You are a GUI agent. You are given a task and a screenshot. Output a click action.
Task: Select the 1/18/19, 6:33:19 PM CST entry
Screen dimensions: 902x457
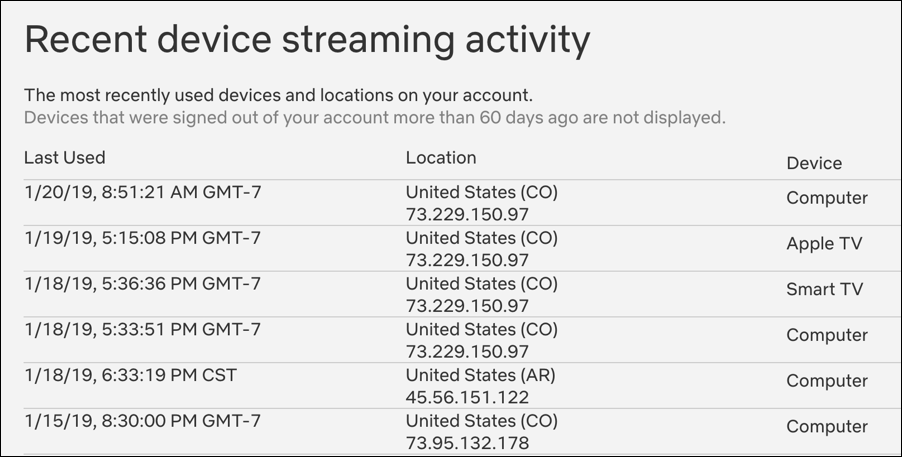[130, 376]
